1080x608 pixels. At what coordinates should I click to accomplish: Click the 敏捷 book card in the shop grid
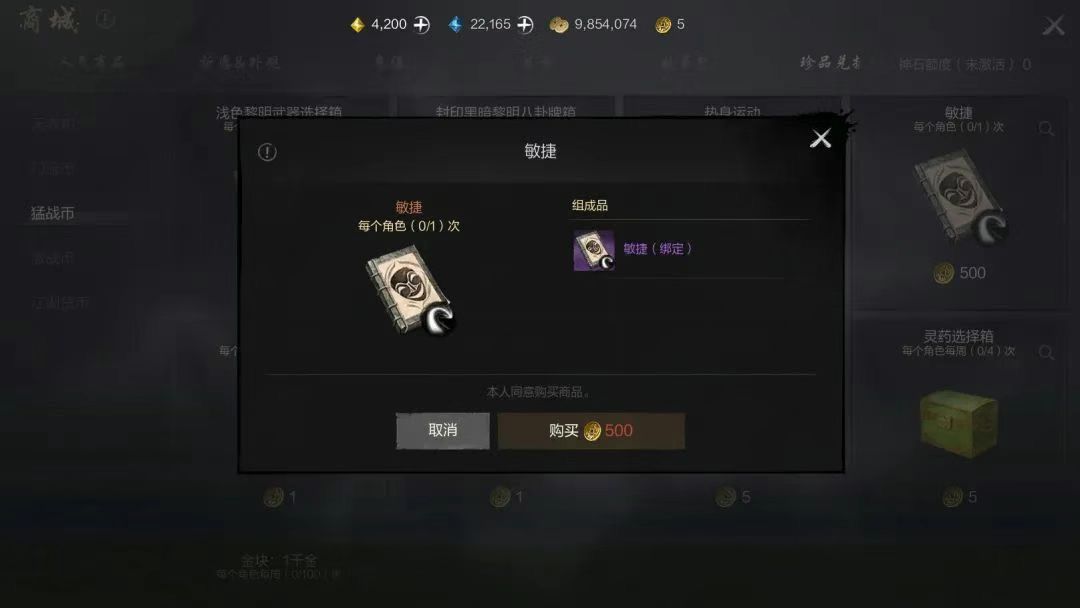[x=959, y=198]
